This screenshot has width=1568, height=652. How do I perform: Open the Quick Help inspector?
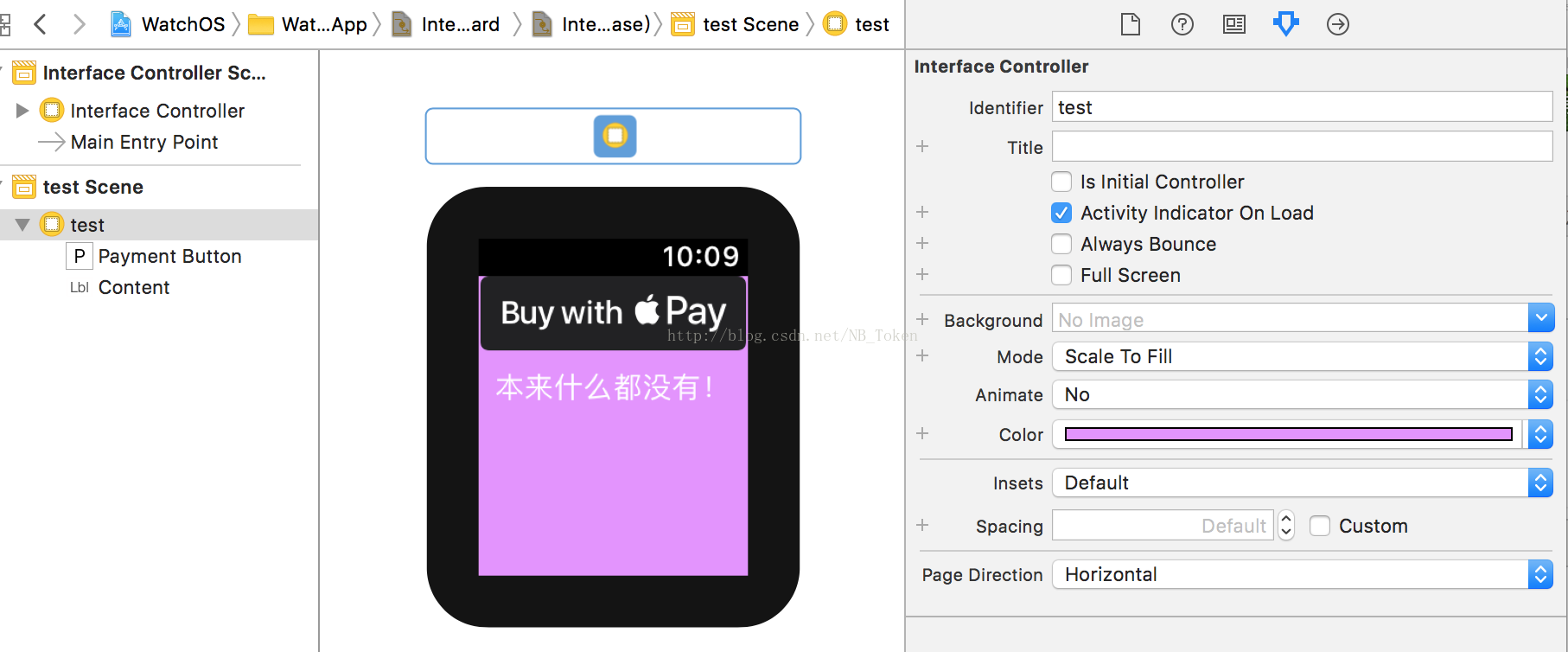1182,24
